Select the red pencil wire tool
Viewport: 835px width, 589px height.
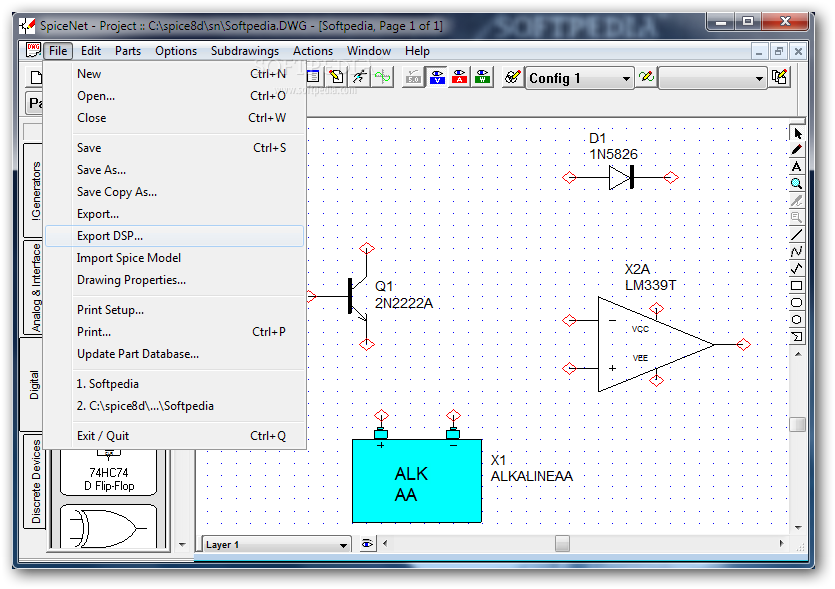(797, 150)
